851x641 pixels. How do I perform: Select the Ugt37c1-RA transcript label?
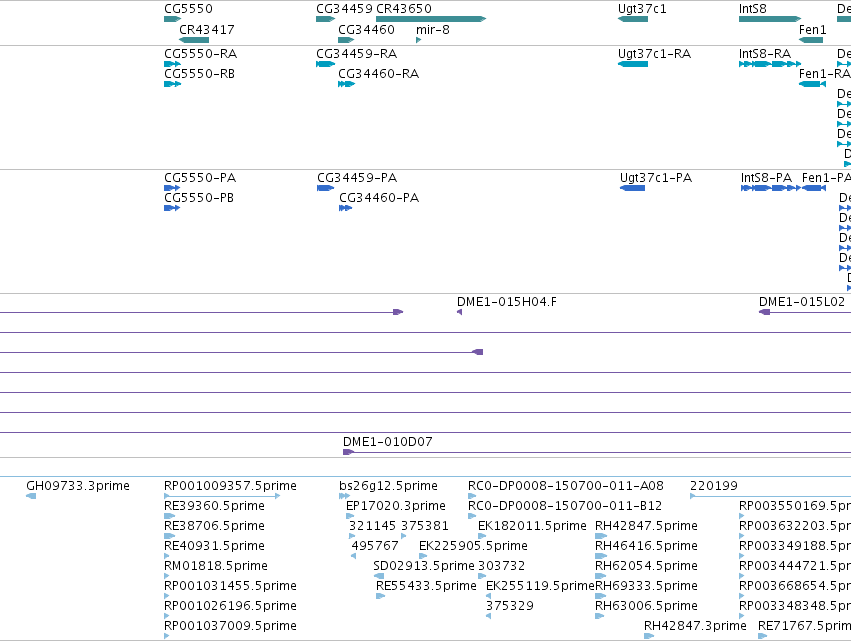[654, 54]
